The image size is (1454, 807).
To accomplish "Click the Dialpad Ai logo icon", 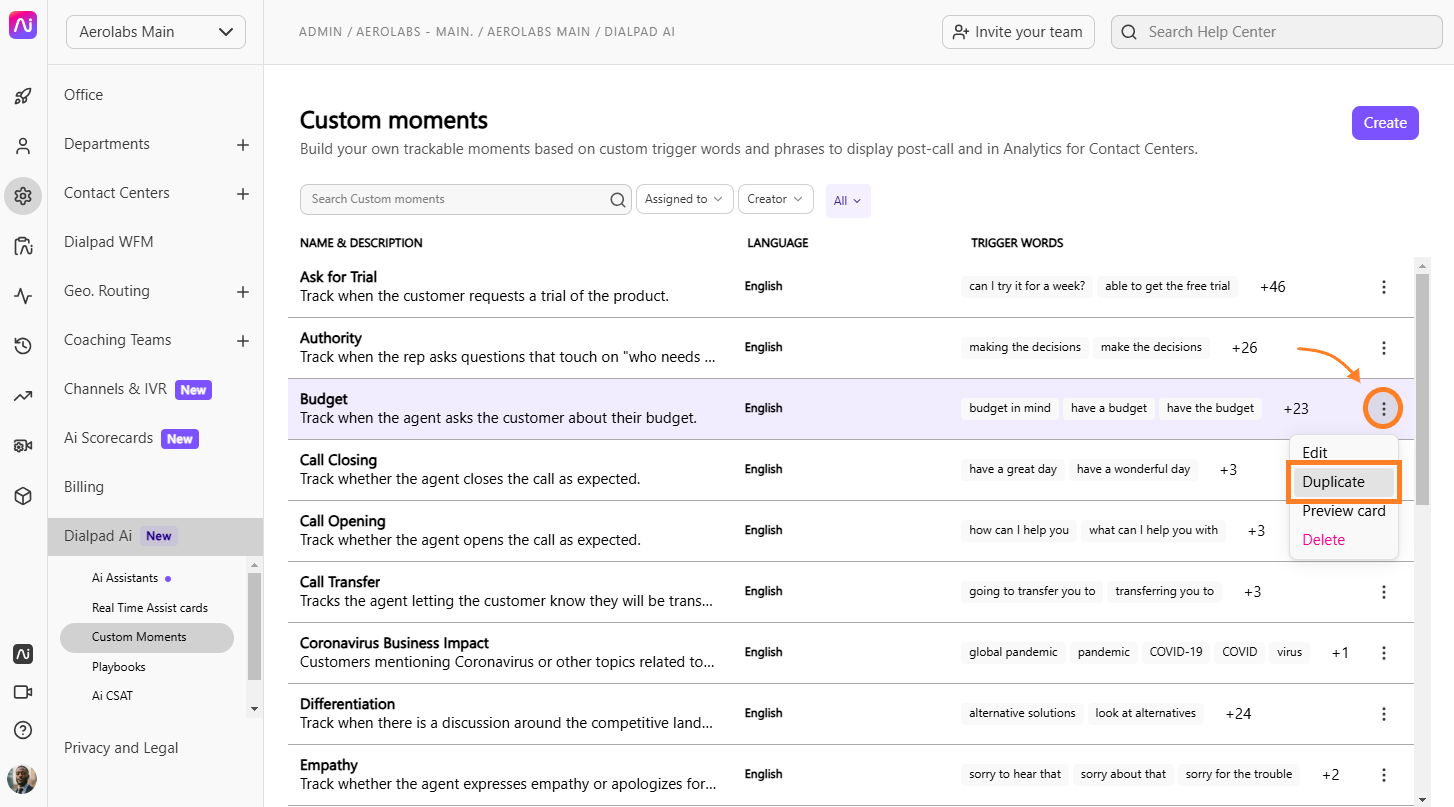I will (23, 26).
